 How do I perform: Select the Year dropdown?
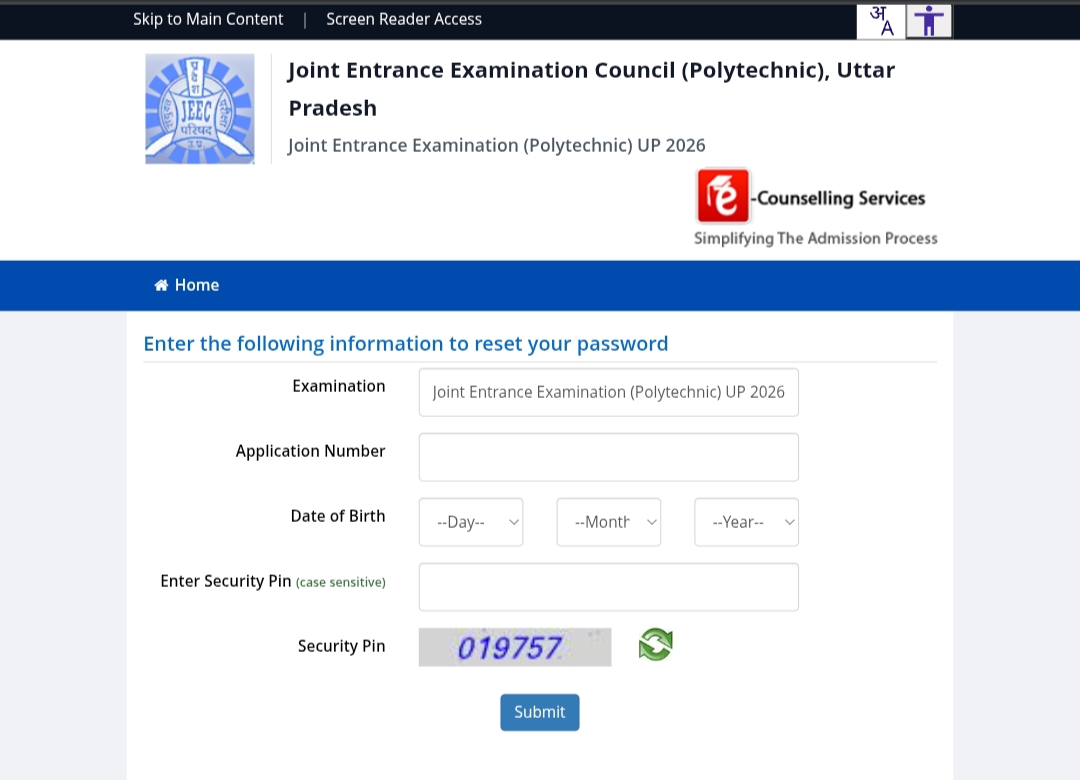pos(747,522)
